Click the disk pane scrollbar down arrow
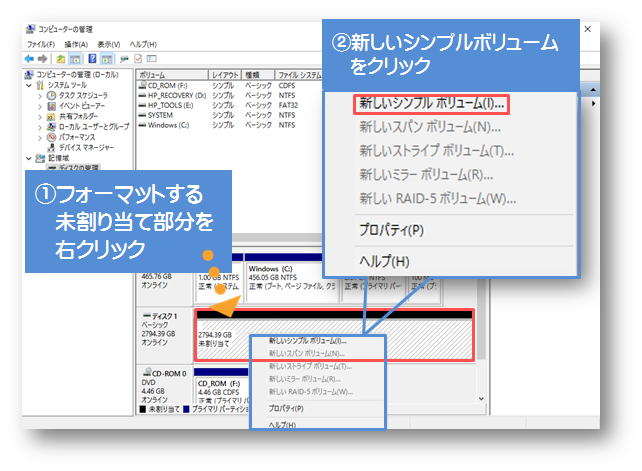The image size is (642, 471). [x=482, y=399]
